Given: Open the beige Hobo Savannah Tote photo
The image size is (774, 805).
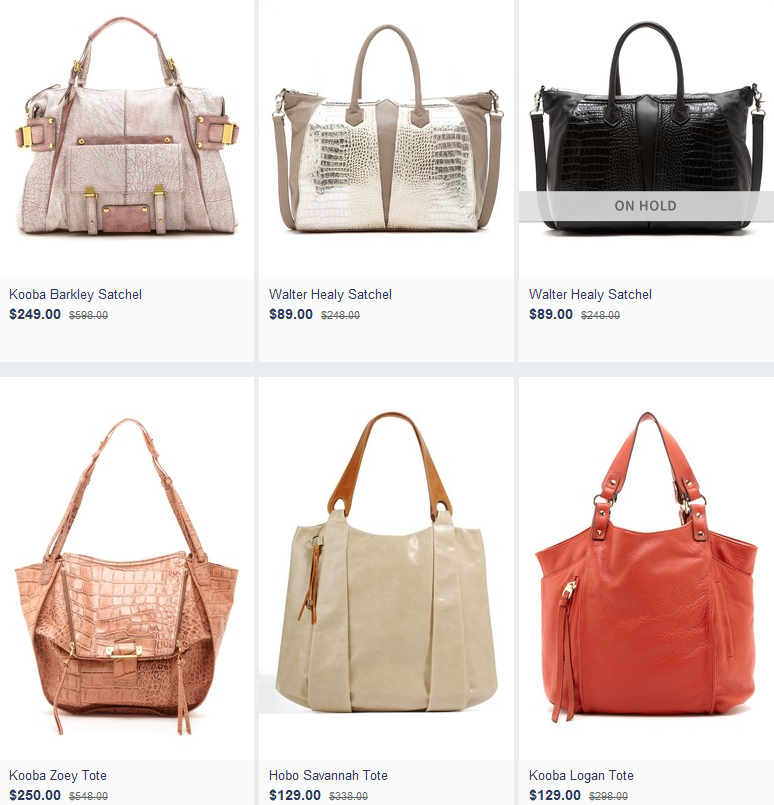Looking at the screenshot, I should (387, 562).
